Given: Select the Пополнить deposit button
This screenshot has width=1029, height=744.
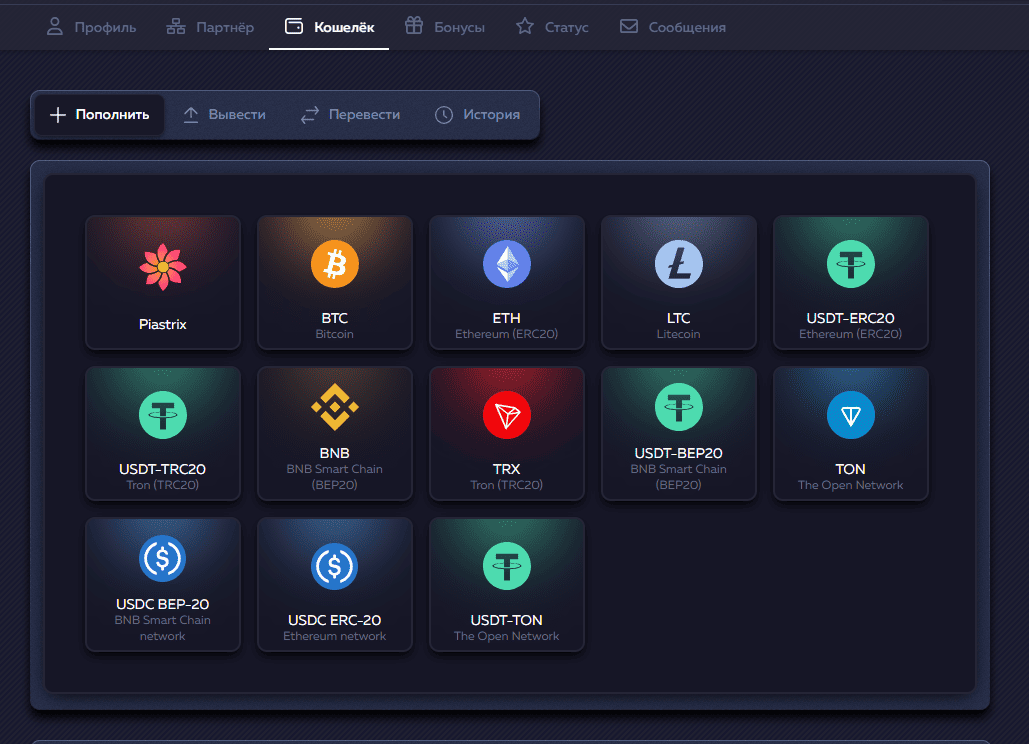Looking at the screenshot, I should point(99,115).
